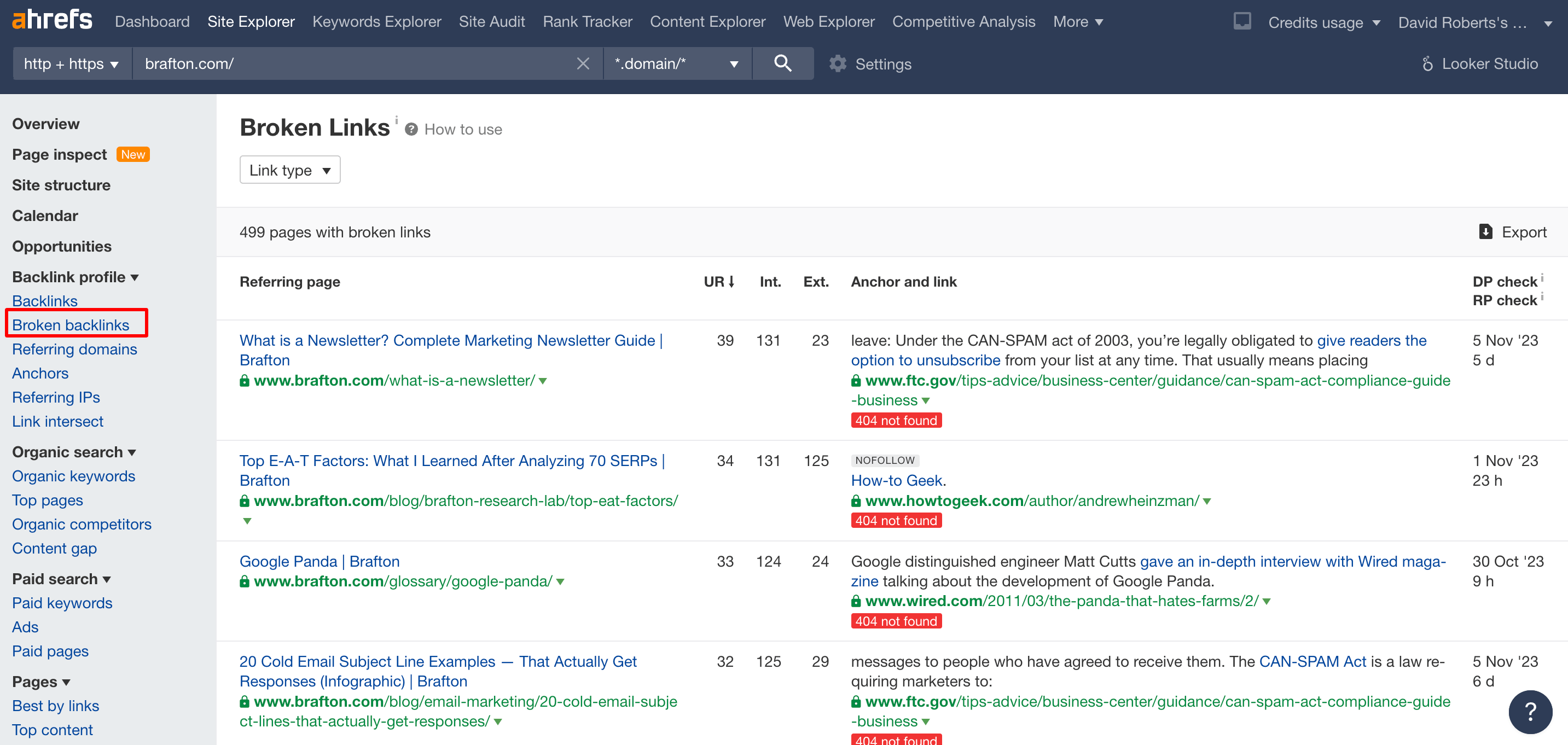Open Backlinks report

click(45, 301)
